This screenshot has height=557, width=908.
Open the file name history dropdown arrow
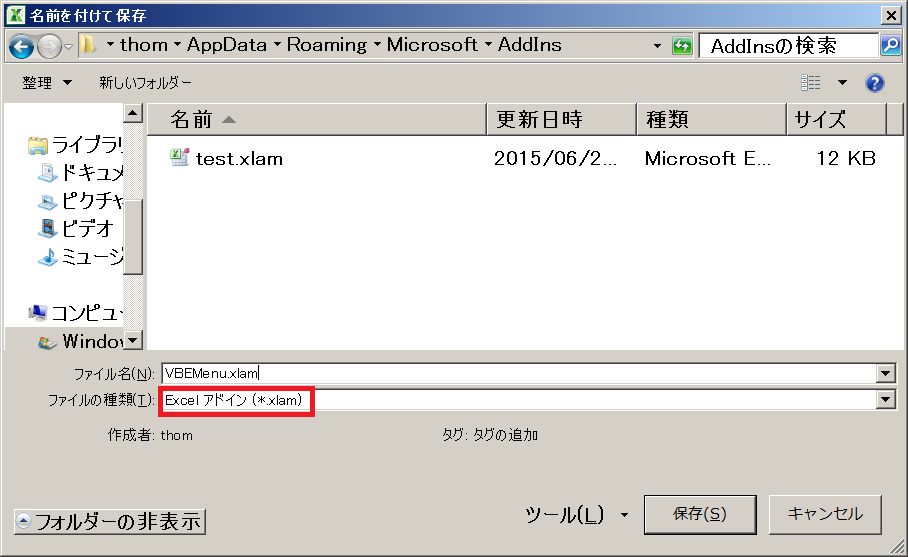point(885,373)
